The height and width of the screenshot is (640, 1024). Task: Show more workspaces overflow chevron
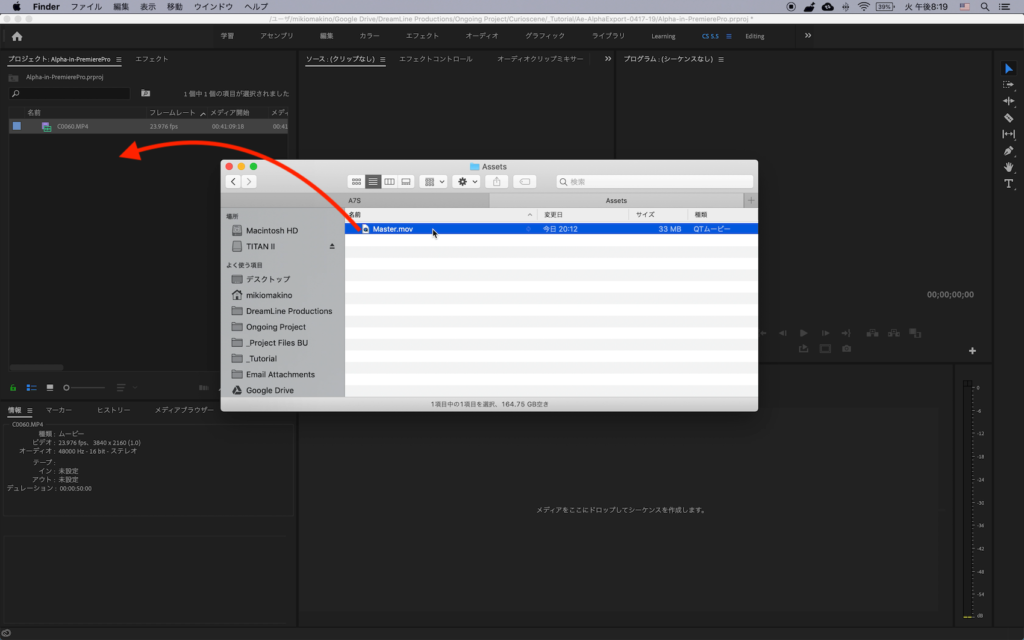pyautogui.click(x=808, y=36)
